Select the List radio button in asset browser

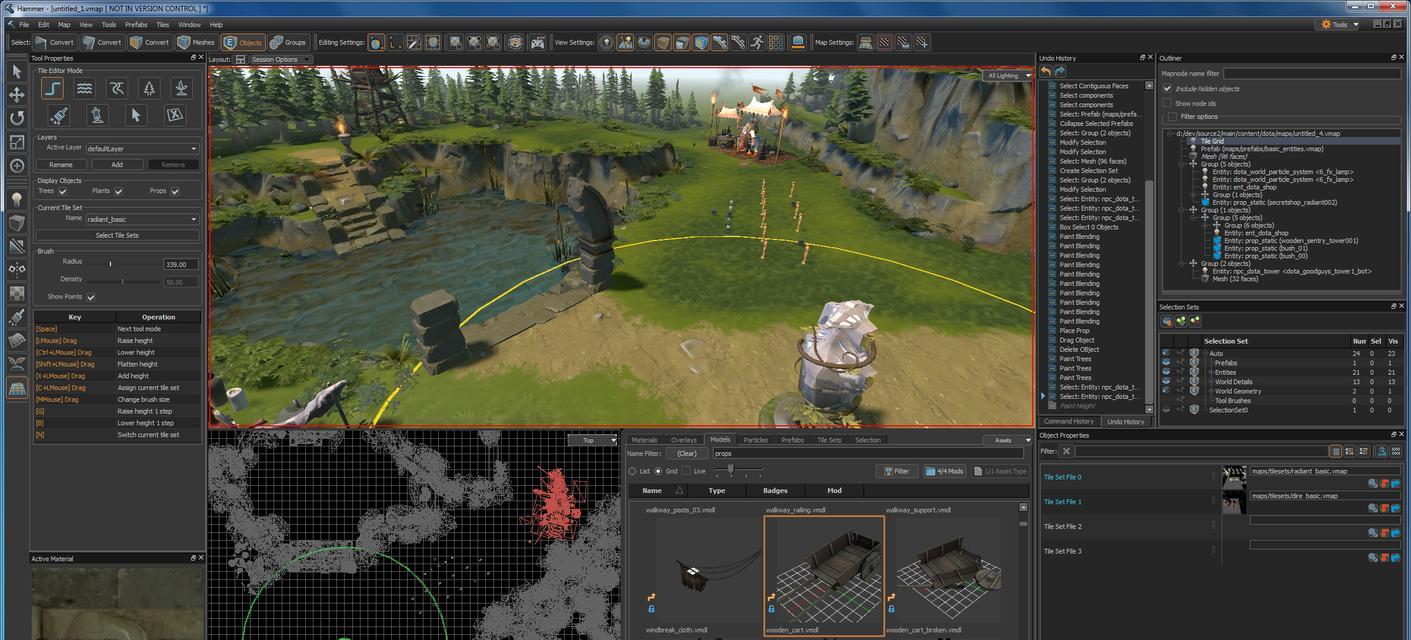tap(632, 471)
